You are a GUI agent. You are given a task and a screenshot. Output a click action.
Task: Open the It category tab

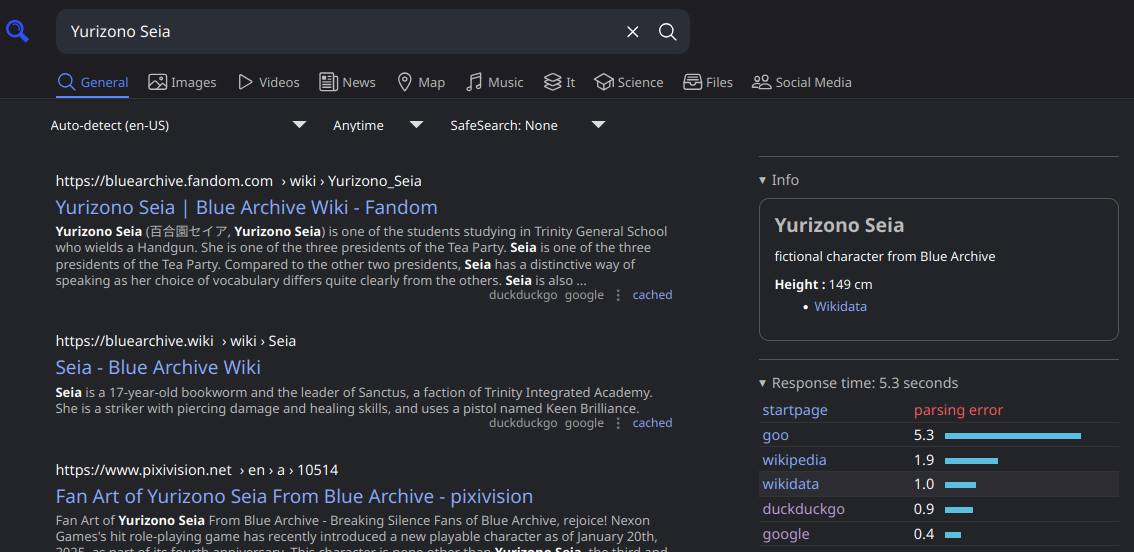click(559, 82)
